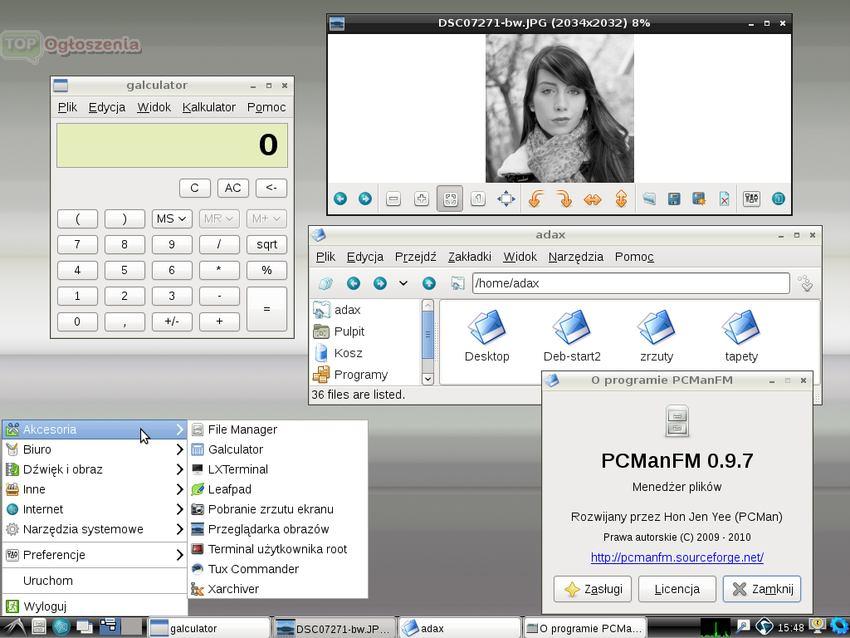Launch Leafpad from the Akcesoria menu

coord(229,489)
